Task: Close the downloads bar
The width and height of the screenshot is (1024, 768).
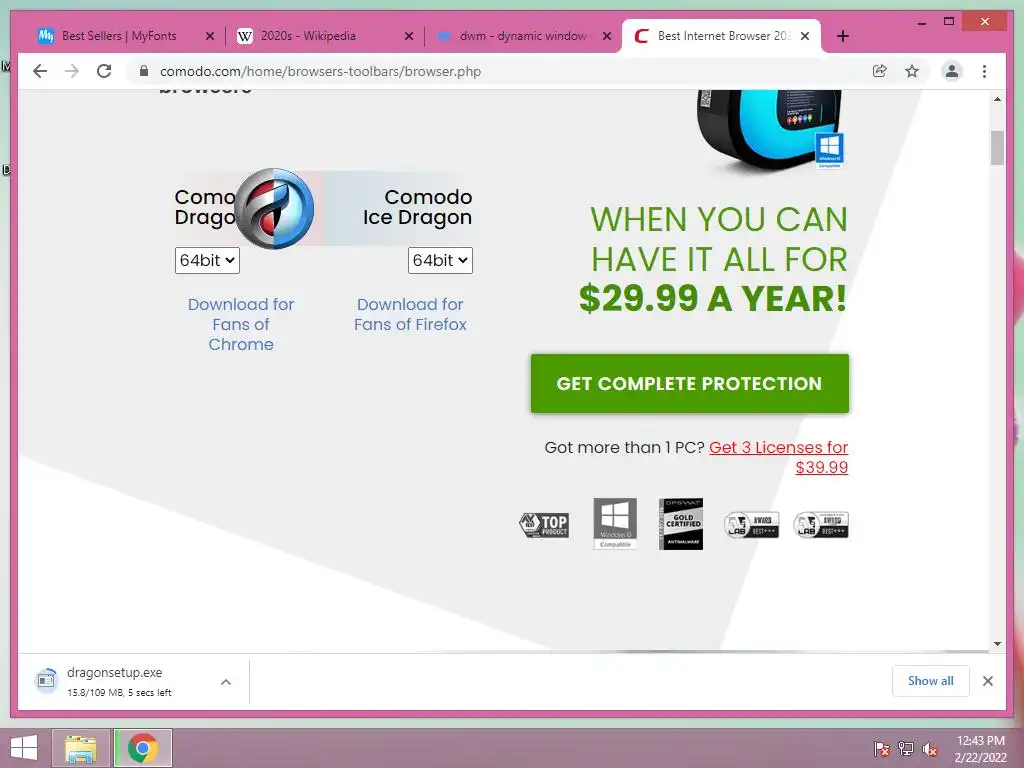Action: 987,681
